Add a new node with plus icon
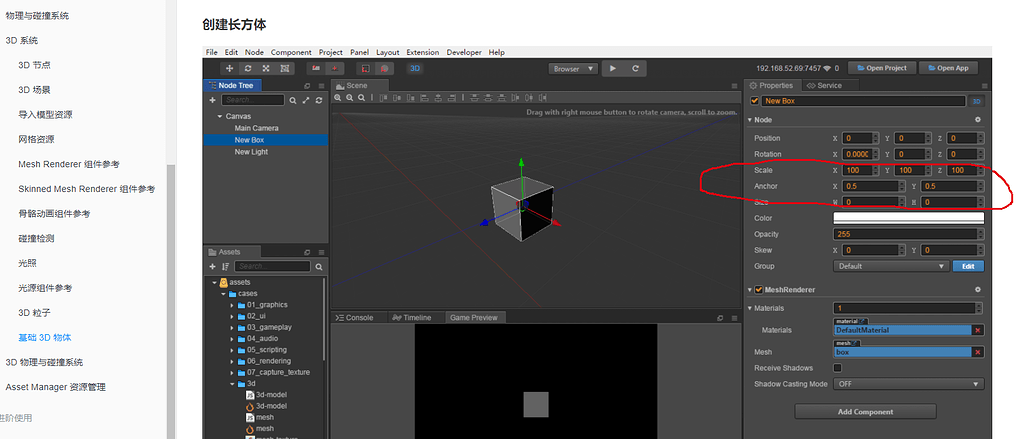1024x439 pixels. [x=212, y=100]
